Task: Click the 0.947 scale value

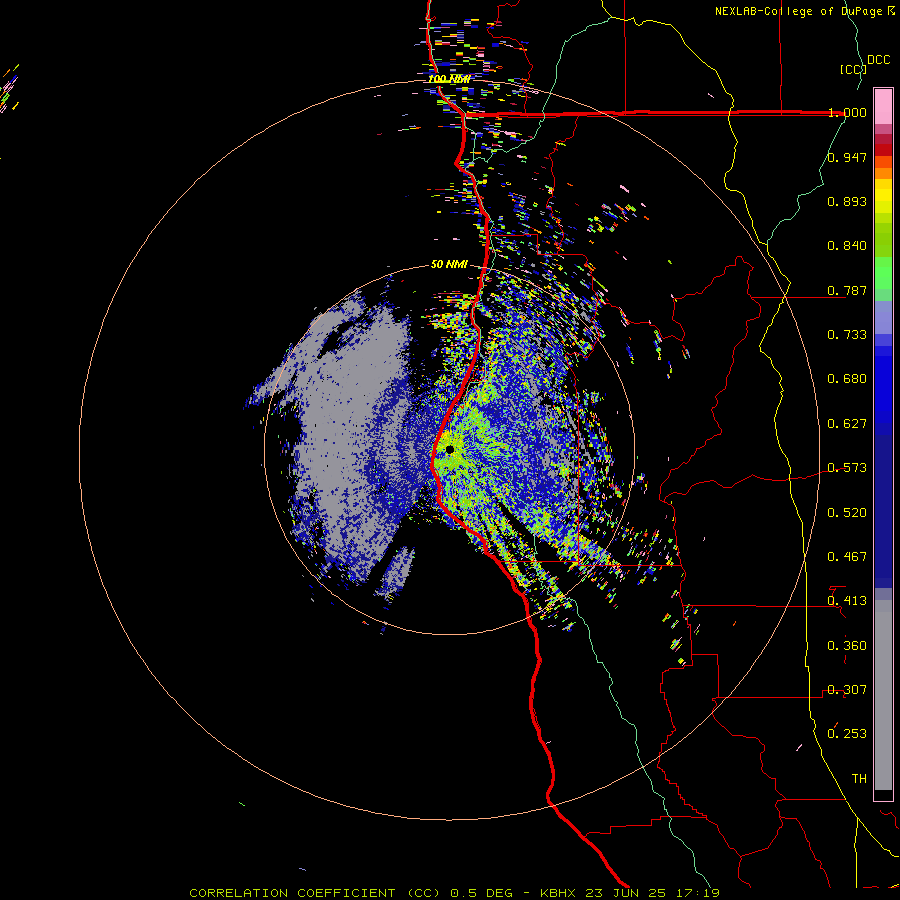Action: click(847, 157)
